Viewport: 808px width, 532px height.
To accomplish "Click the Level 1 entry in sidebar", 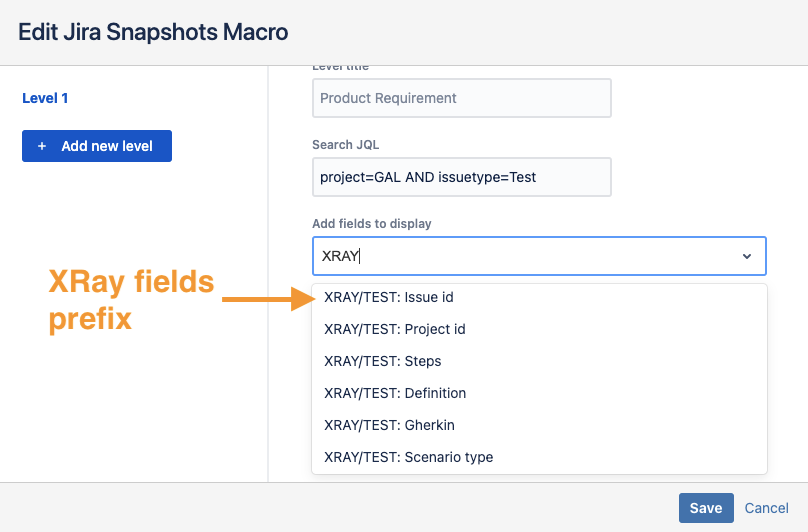I will coord(45,98).
